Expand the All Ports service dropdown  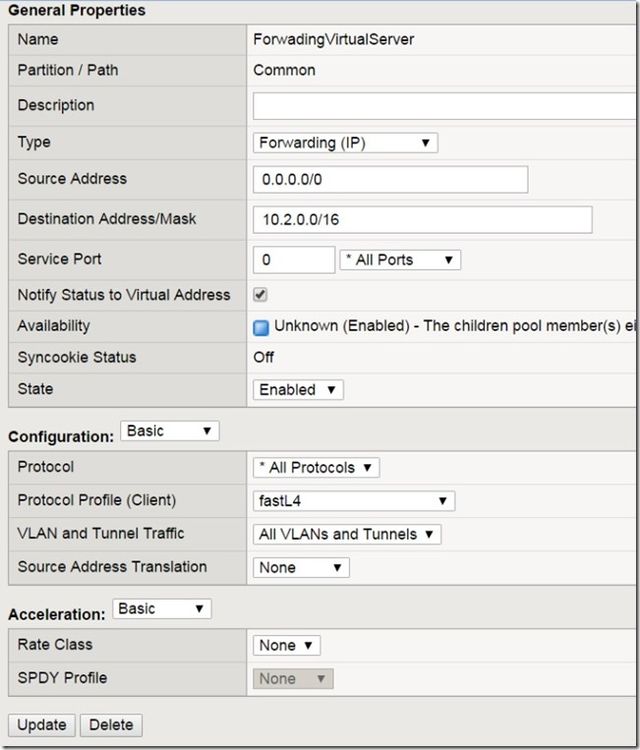click(x=400, y=260)
